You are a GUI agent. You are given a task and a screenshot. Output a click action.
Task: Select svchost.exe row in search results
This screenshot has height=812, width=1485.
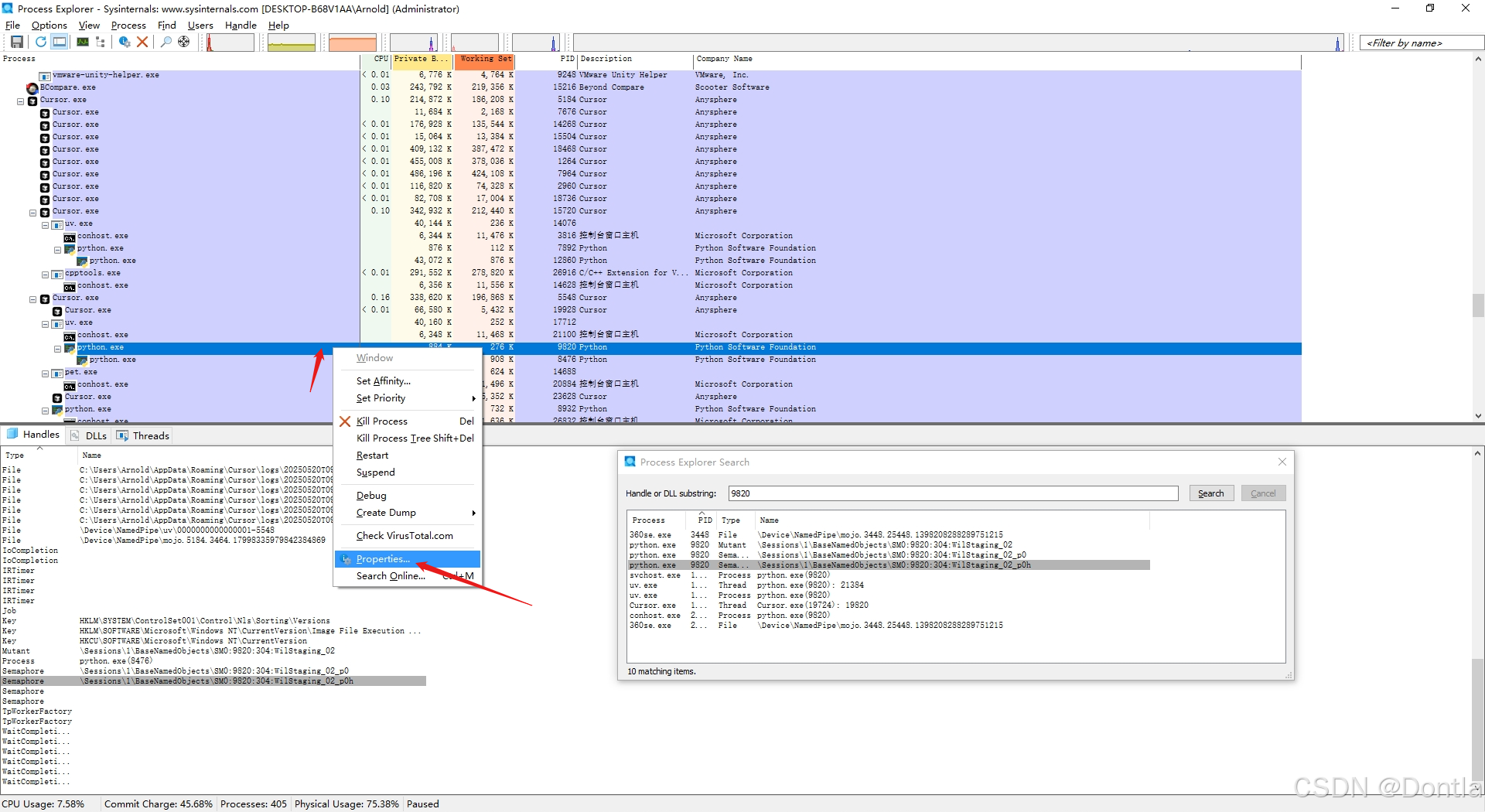[x=889, y=575]
